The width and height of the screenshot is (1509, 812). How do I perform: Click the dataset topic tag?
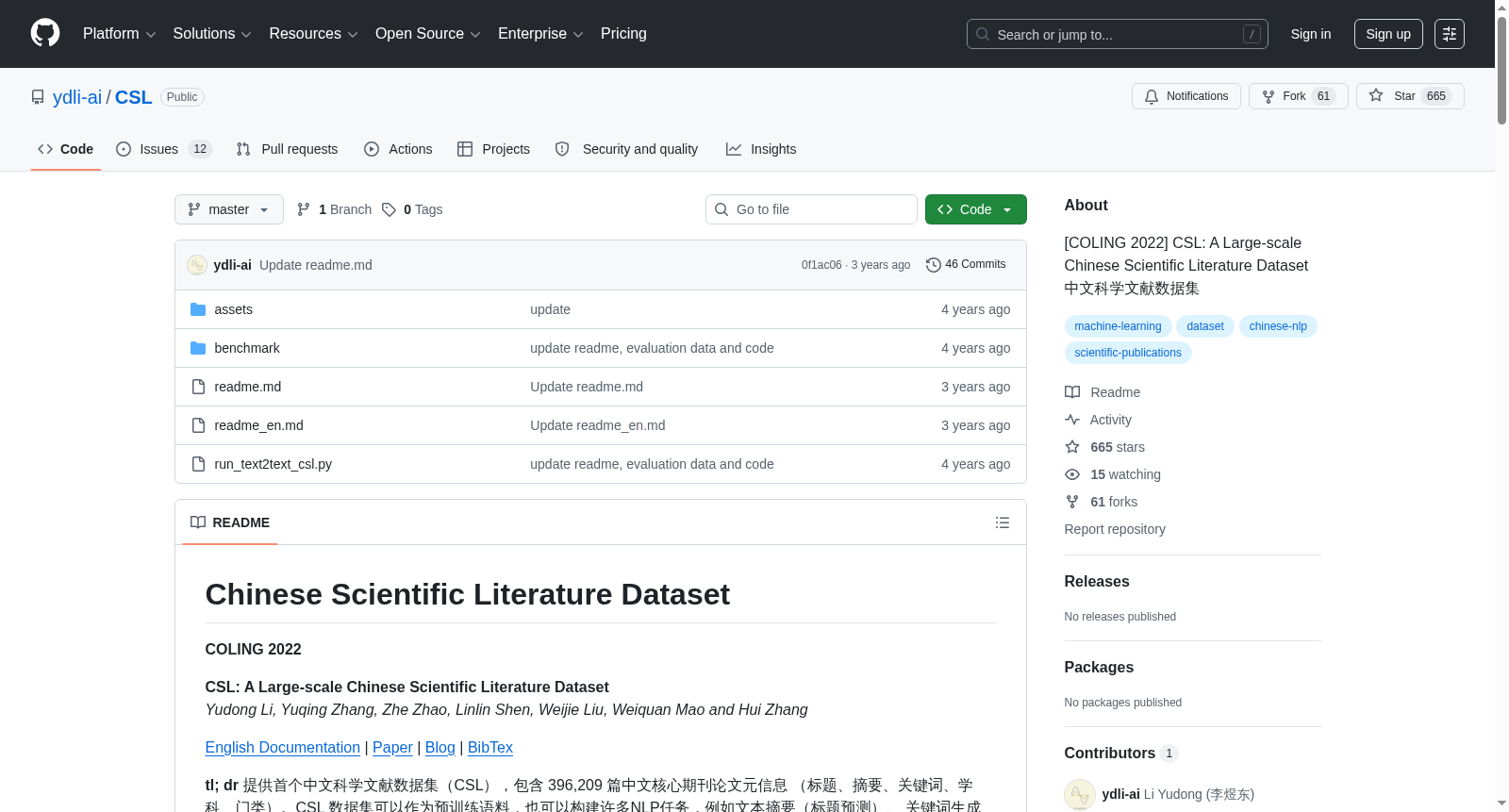[1205, 326]
